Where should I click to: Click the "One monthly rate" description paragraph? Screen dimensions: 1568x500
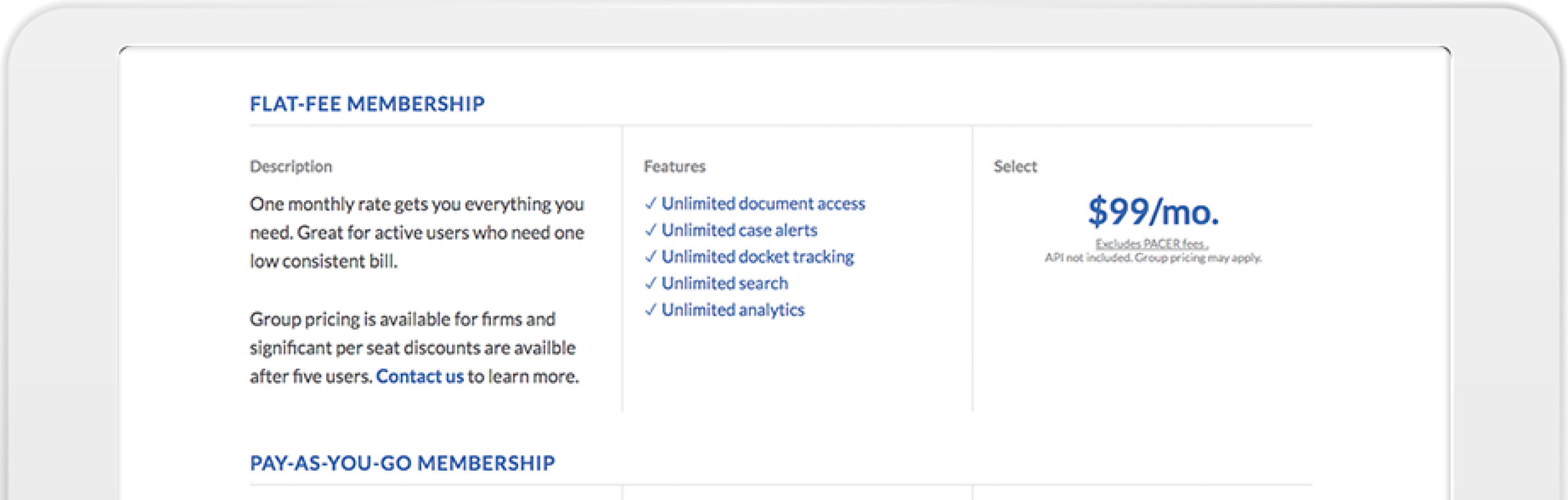tap(417, 232)
